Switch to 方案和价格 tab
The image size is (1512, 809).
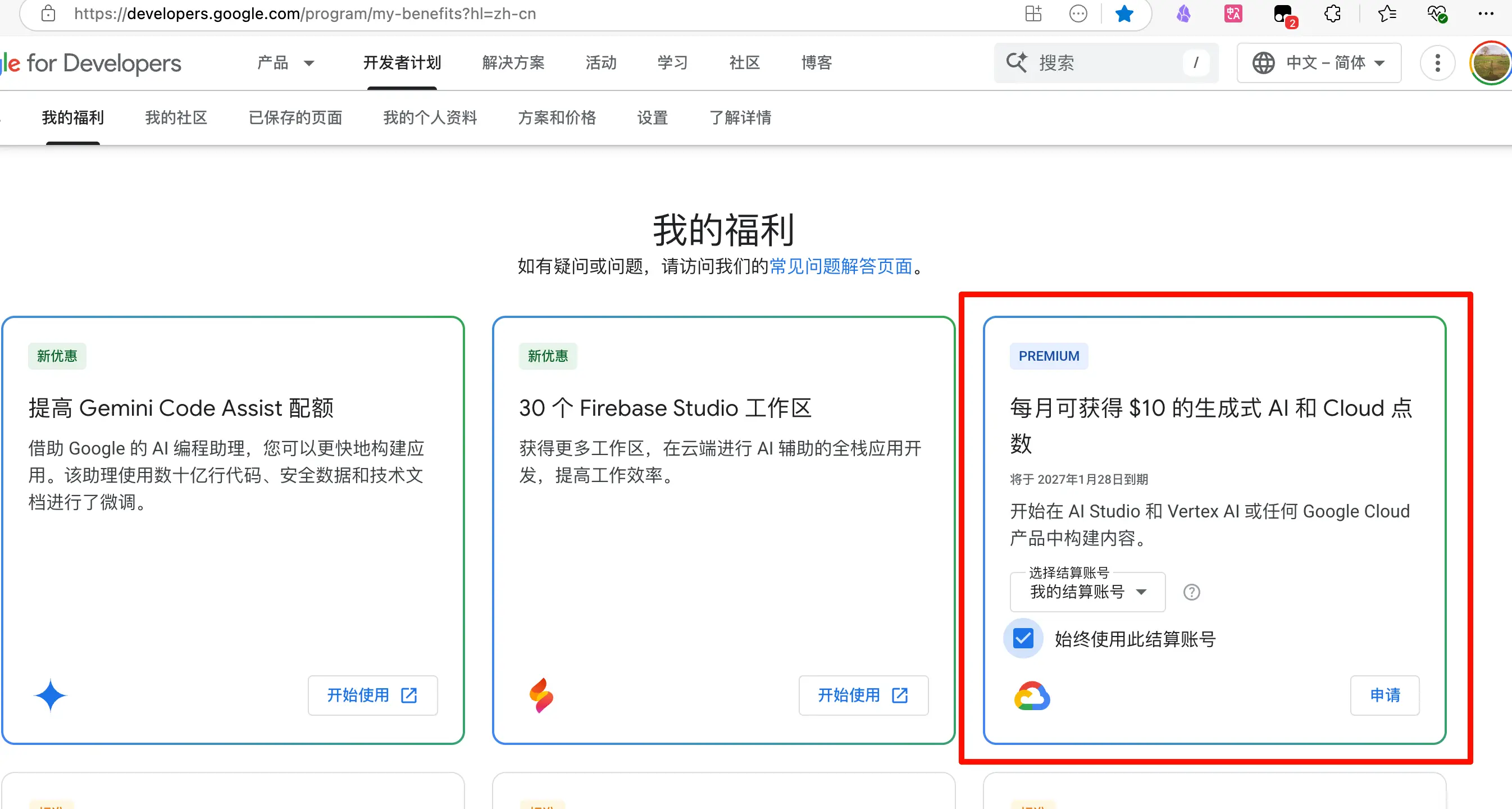(557, 117)
